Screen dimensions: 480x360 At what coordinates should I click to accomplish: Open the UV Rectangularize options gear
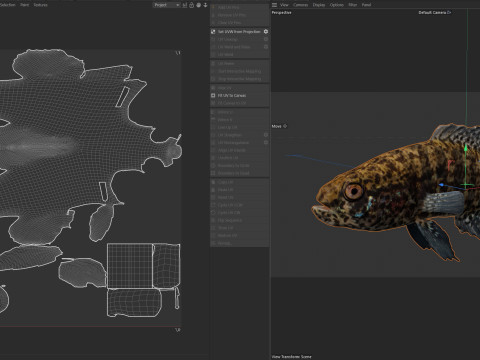(x=266, y=143)
